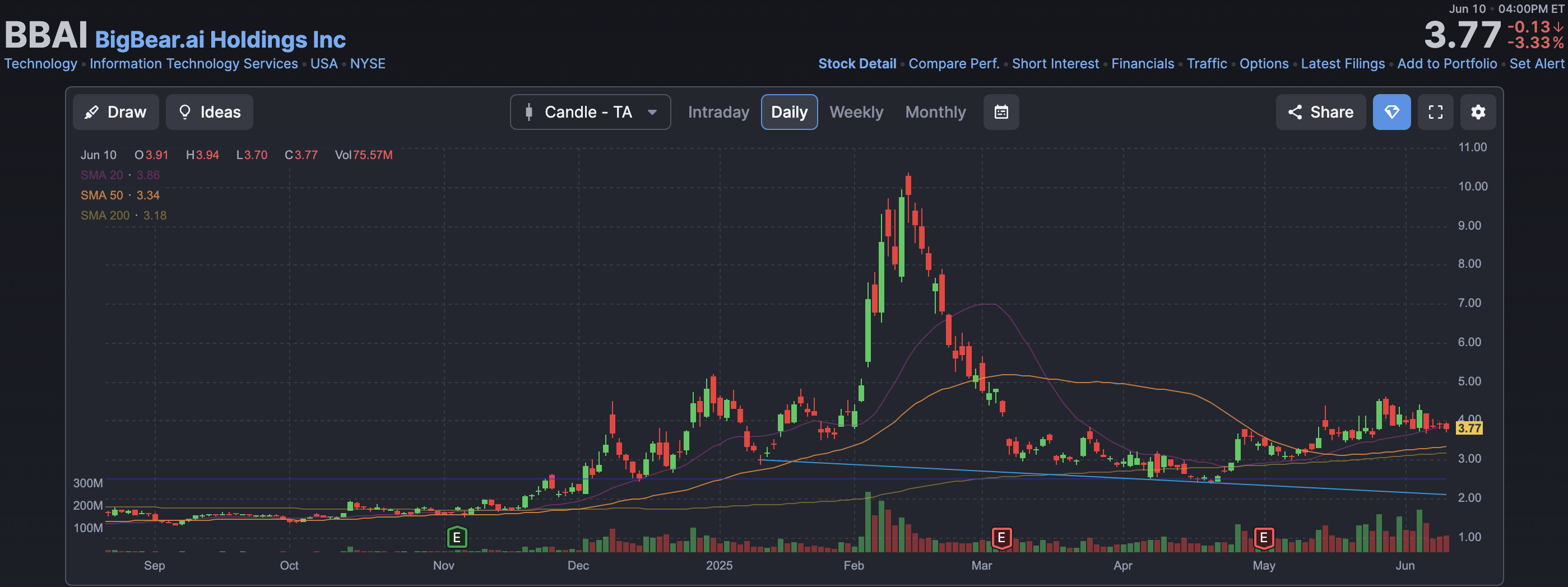The image size is (1568, 587).
Task: Select the Daily timeframe
Action: coord(789,112)
